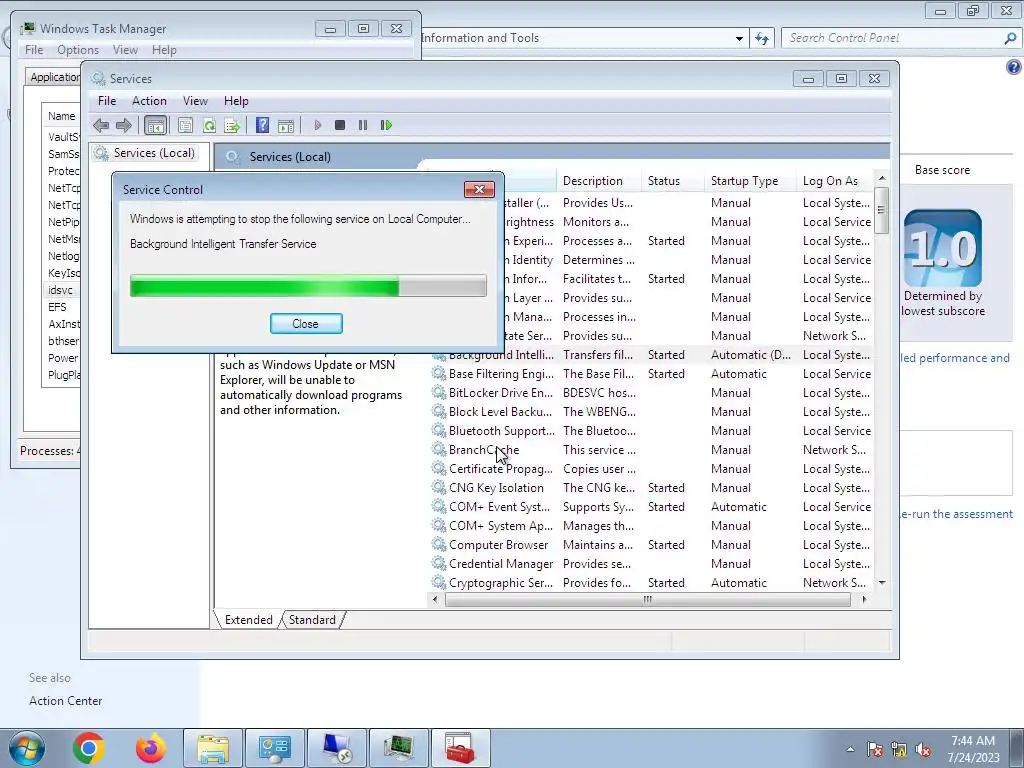Image resolution: width=1024 pixels, height=768 pixels.
Task: Open File Explorer from the taskbar
Action: [x=213, y=748]
